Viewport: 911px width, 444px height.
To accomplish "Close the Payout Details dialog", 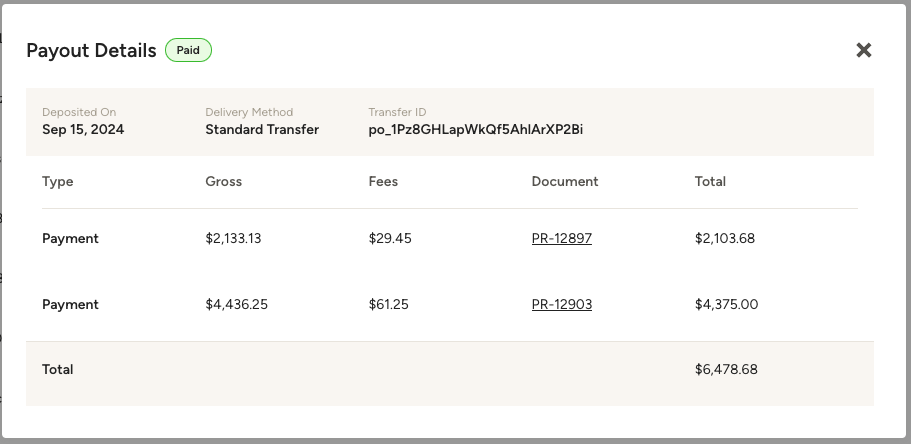I will 864,50.
